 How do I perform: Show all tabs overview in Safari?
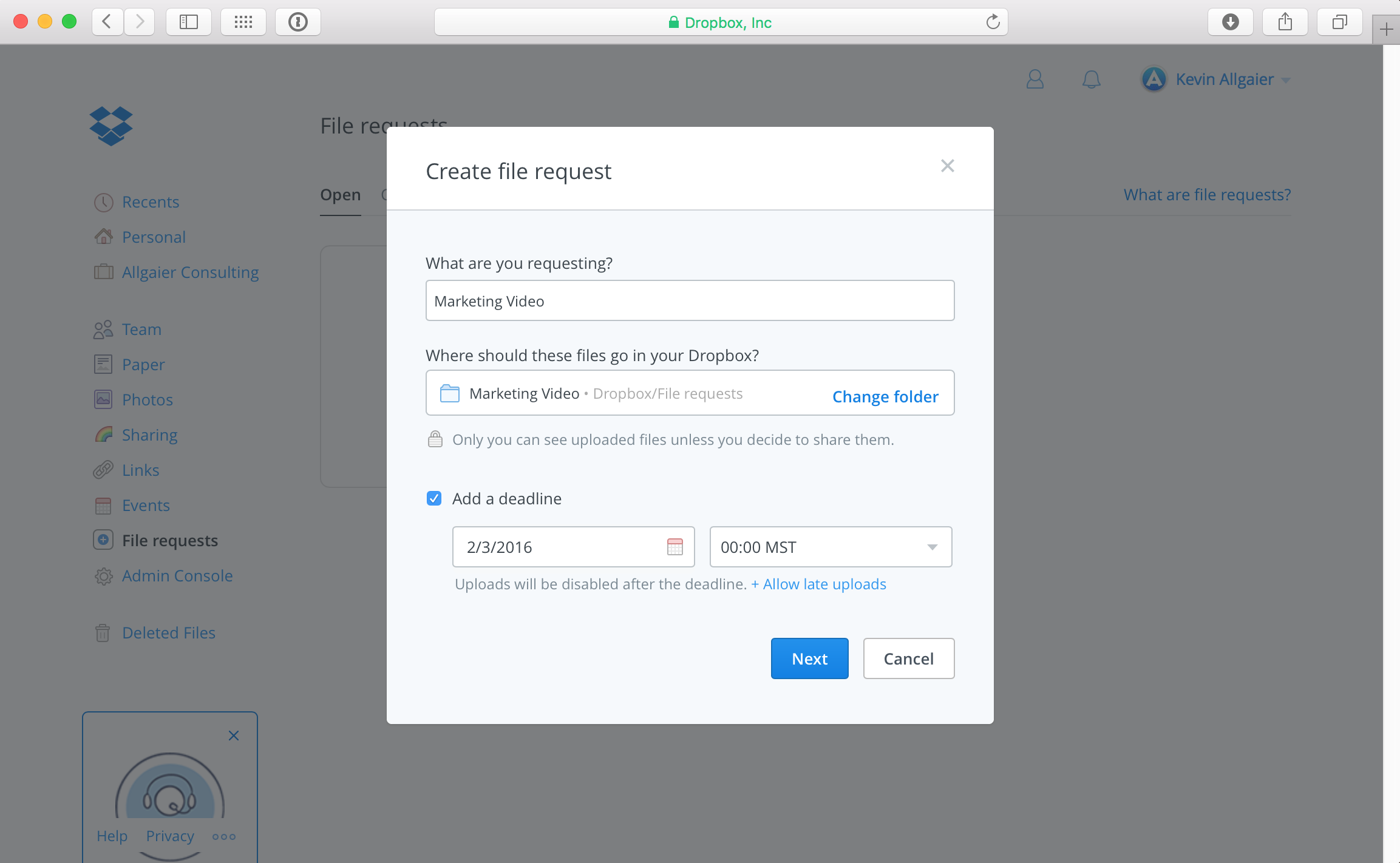tap(1339, 22)
